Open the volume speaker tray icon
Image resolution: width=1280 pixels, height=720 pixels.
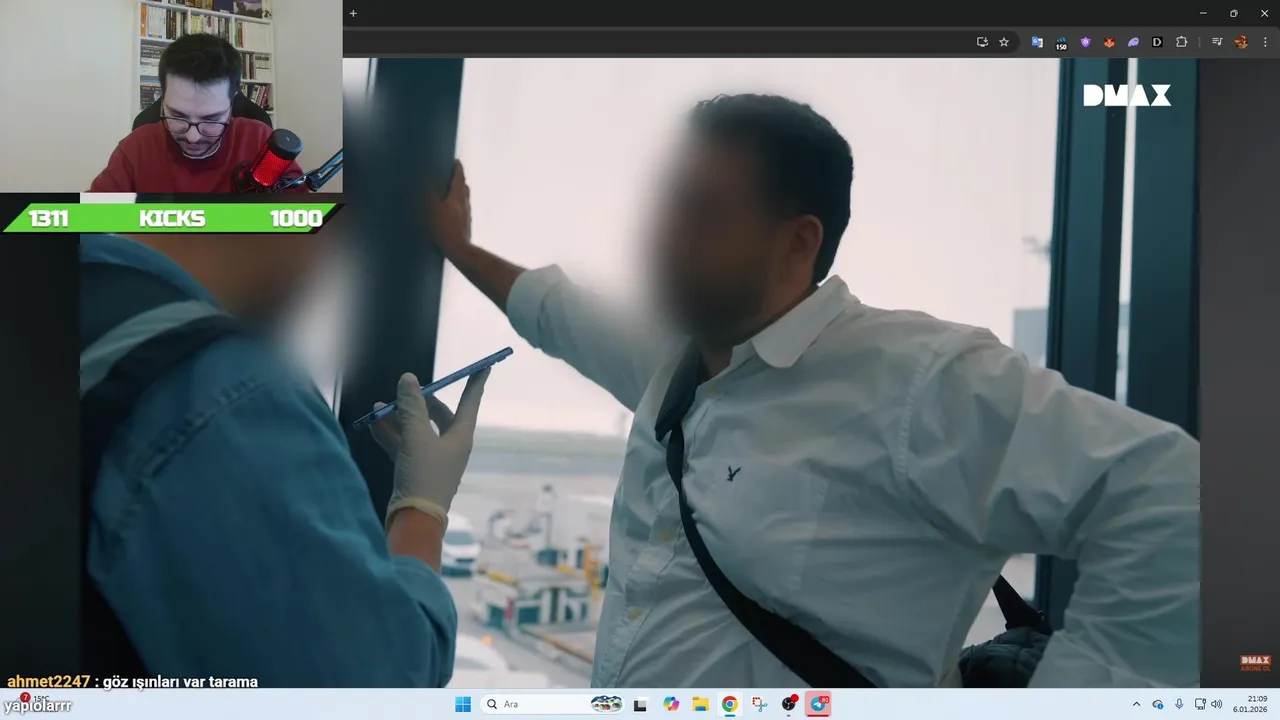(1217, 704)
